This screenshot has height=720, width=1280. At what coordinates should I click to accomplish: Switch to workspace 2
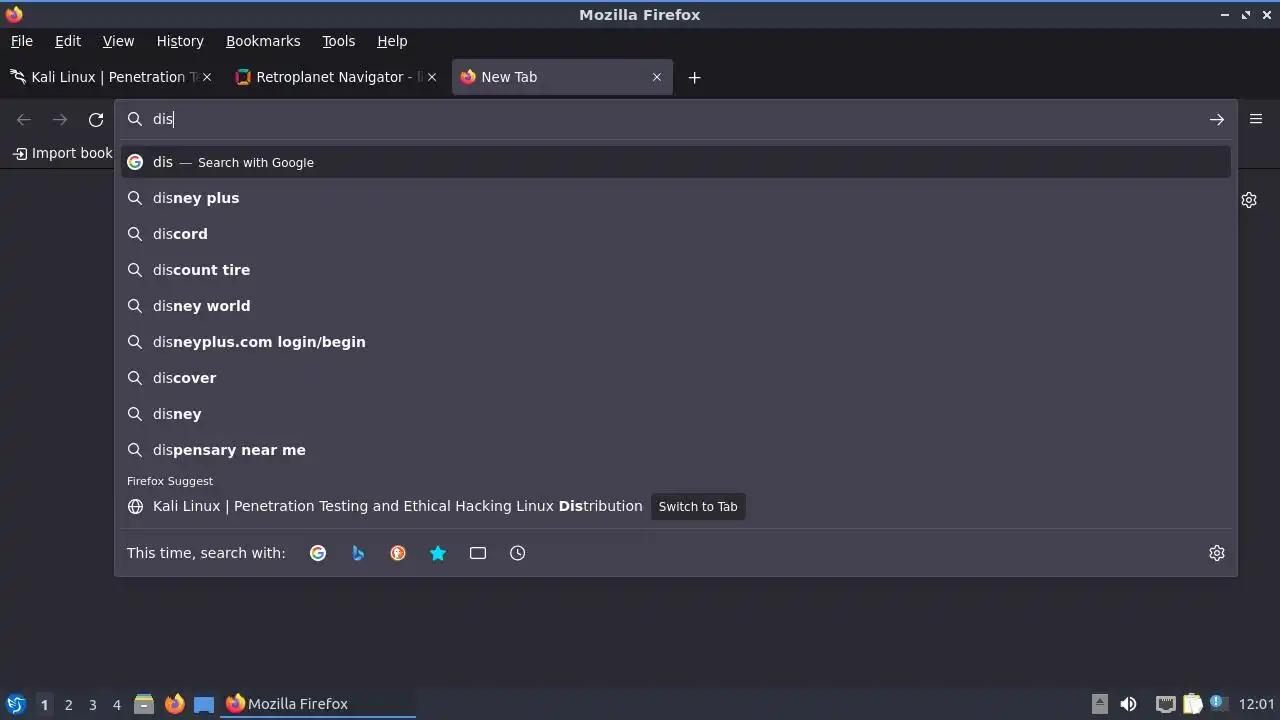pos(68,704)
